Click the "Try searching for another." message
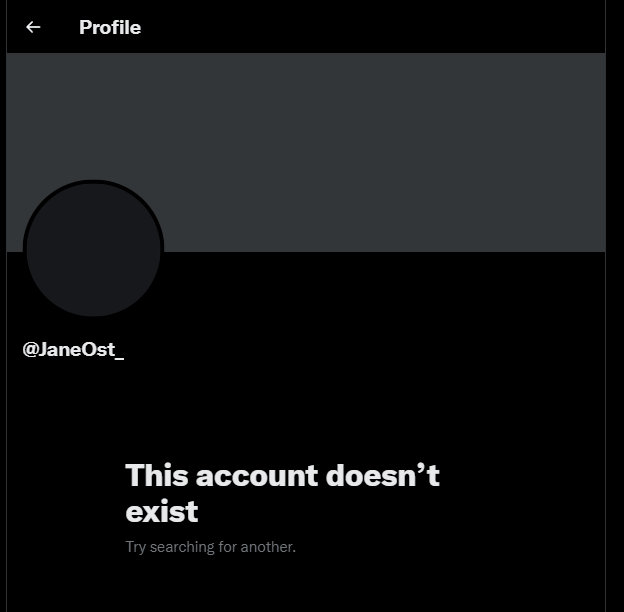Viewport: 624px width, 612px height. coord(211,547)
